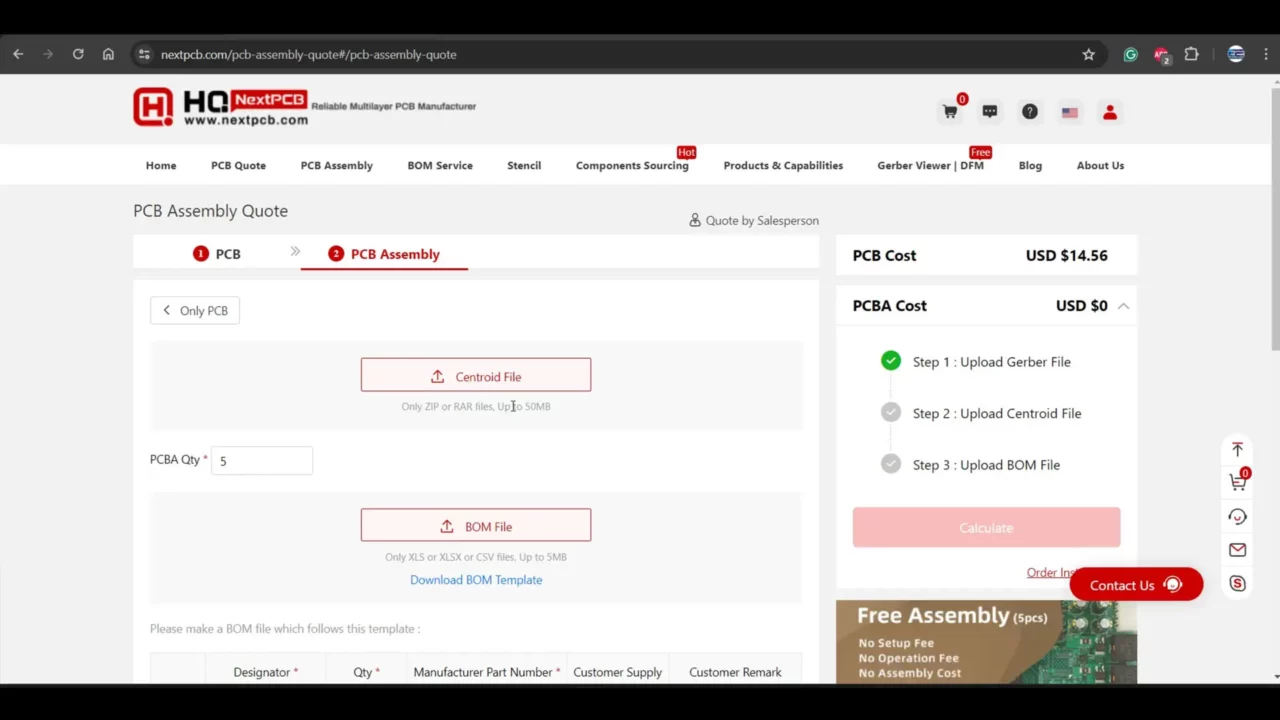1280x720 pixels.
Task: Select step 2 PCB Assembly tab
Action: tap(384, 254)
